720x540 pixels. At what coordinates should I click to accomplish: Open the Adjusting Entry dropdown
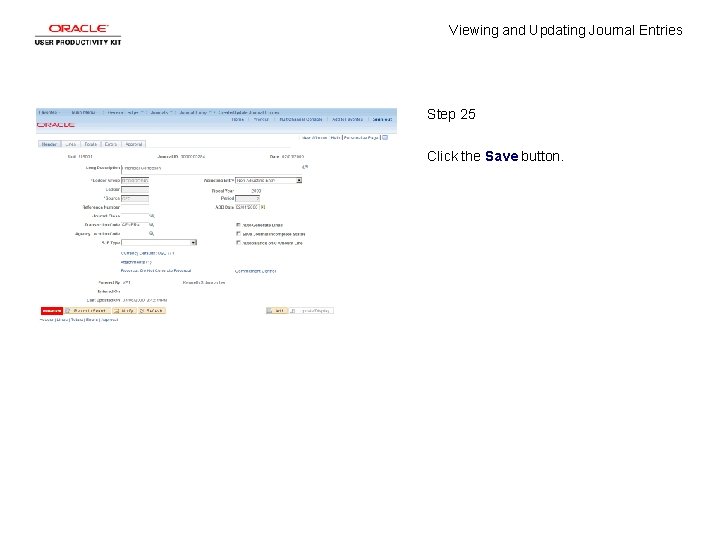tap(269, 180)
